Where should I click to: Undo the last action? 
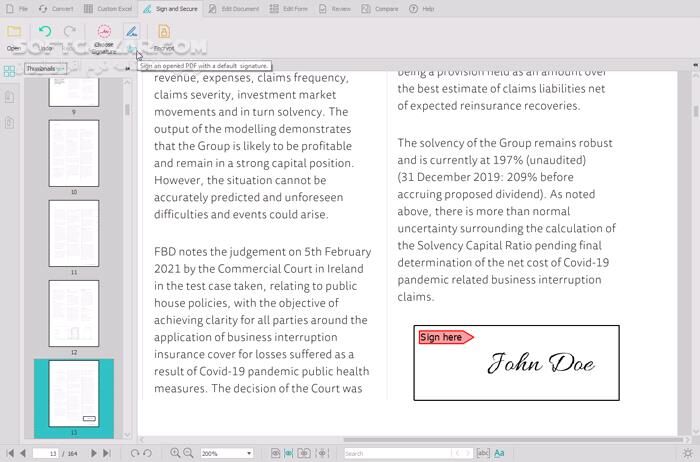[44, 32]
